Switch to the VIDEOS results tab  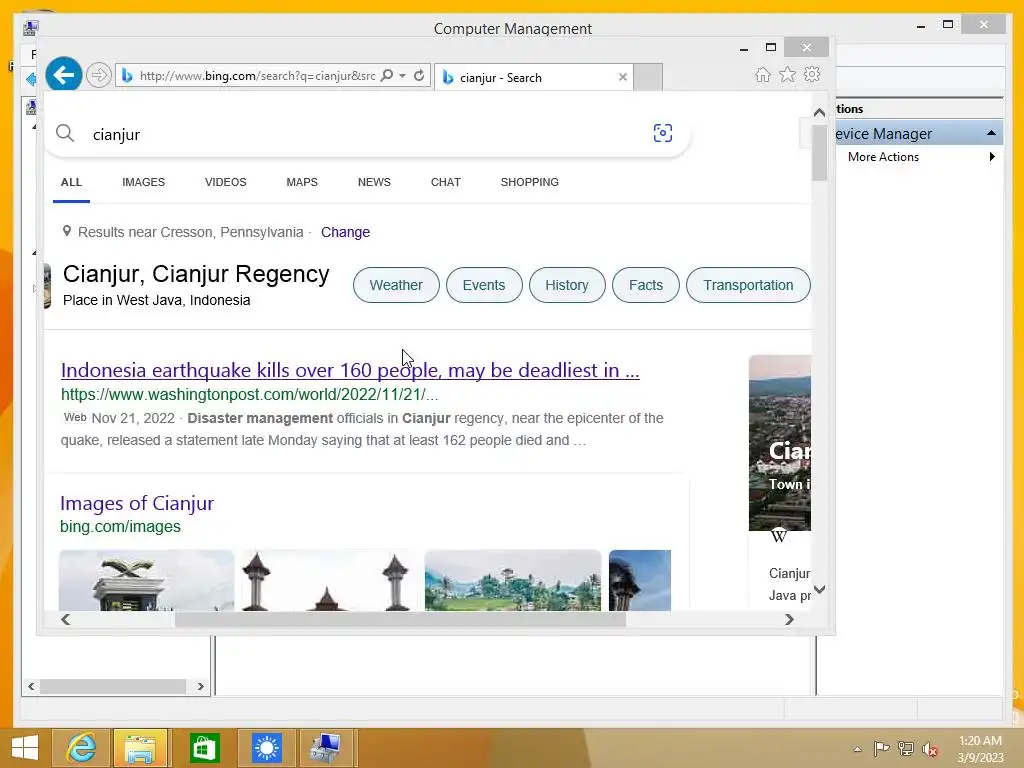point(225,182)
